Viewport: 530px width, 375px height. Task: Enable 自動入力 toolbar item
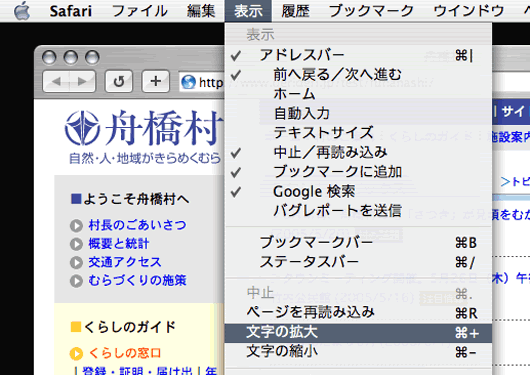click(x=358, y=113)
